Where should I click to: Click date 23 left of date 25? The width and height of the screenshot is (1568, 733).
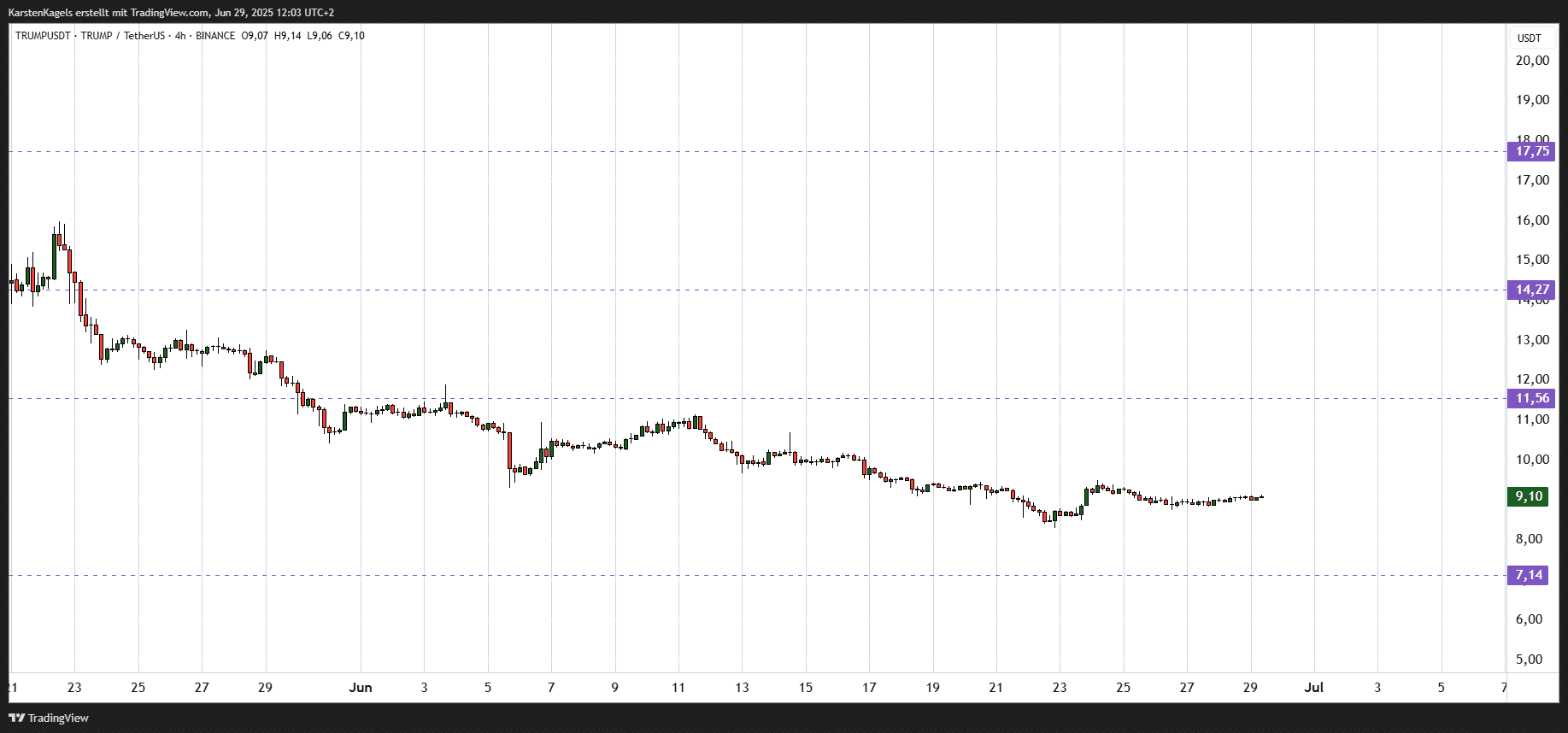click(74, 688)
